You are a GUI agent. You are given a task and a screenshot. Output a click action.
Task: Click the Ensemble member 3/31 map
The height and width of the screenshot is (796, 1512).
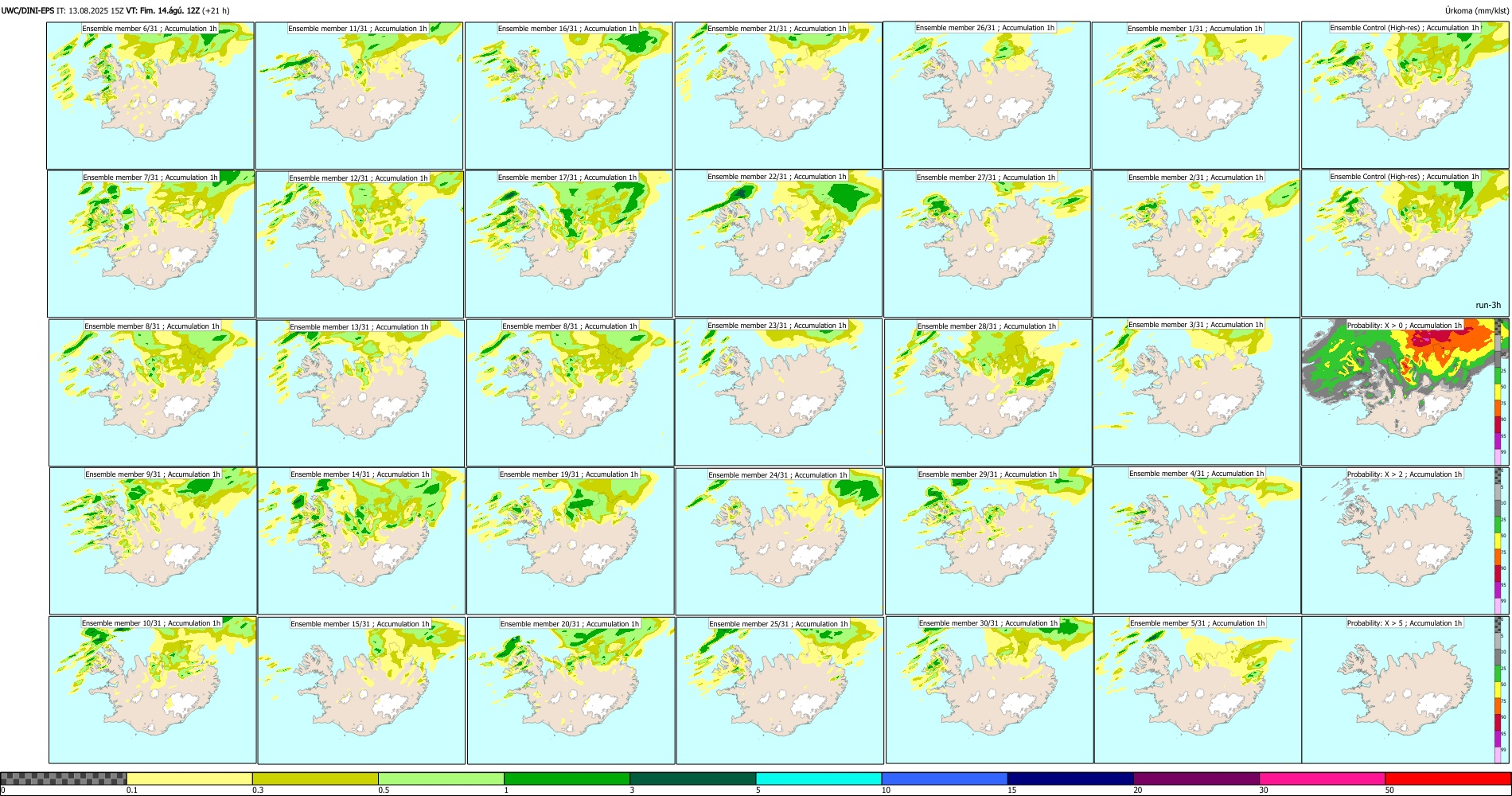(1196, 392)
